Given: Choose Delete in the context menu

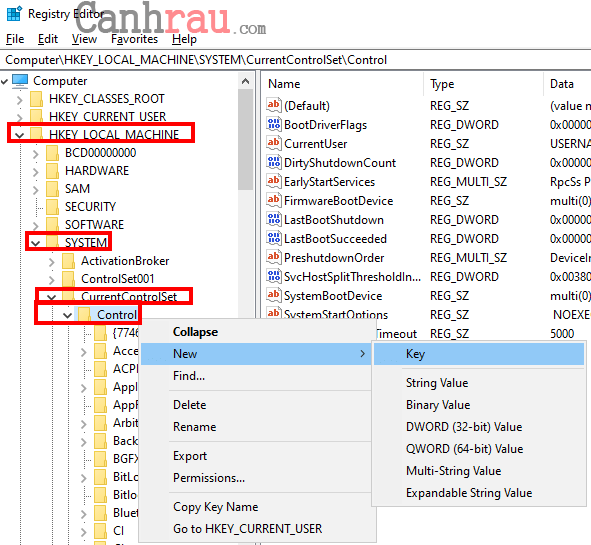Looking at the screenshot, I should point(256,404).
